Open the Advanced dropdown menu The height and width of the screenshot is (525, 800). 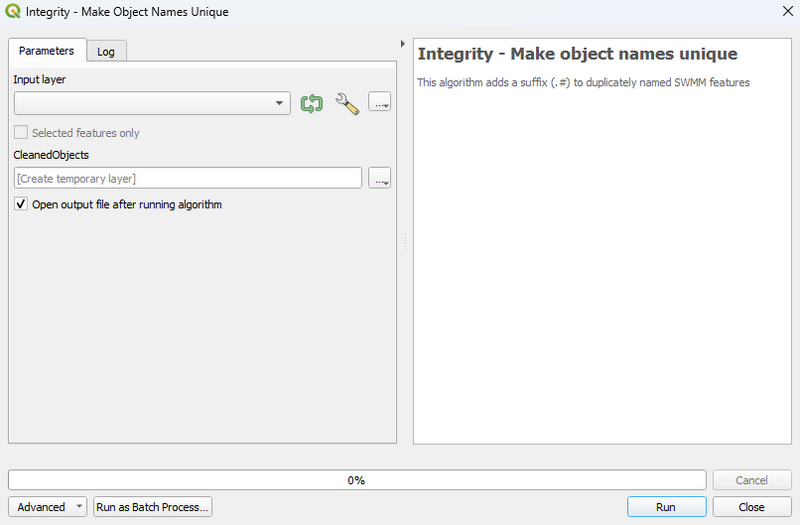point(47,507)
